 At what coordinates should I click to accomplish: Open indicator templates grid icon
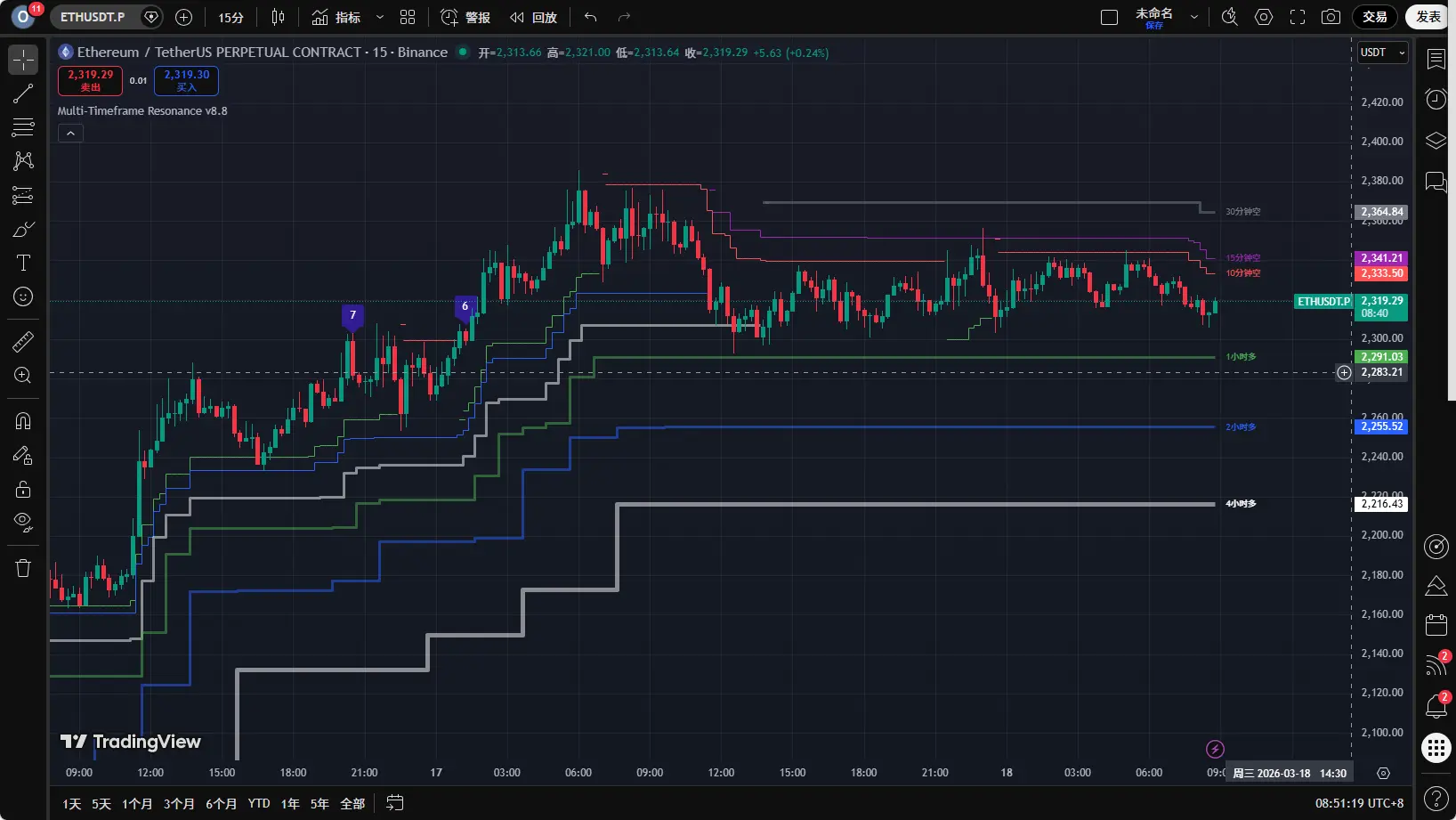coord(408,17)
